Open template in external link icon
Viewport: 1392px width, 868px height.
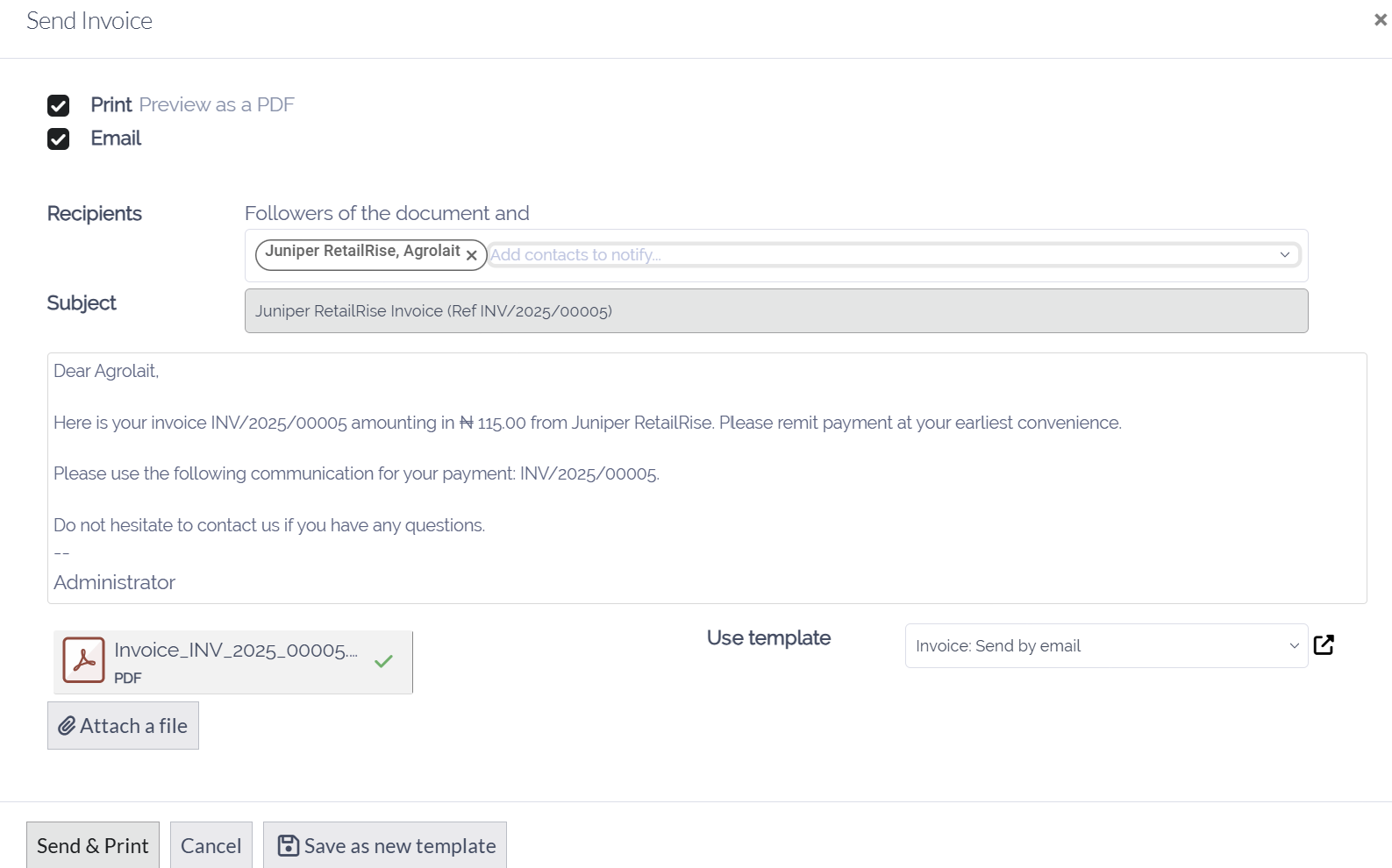(x=1324, y=645)
